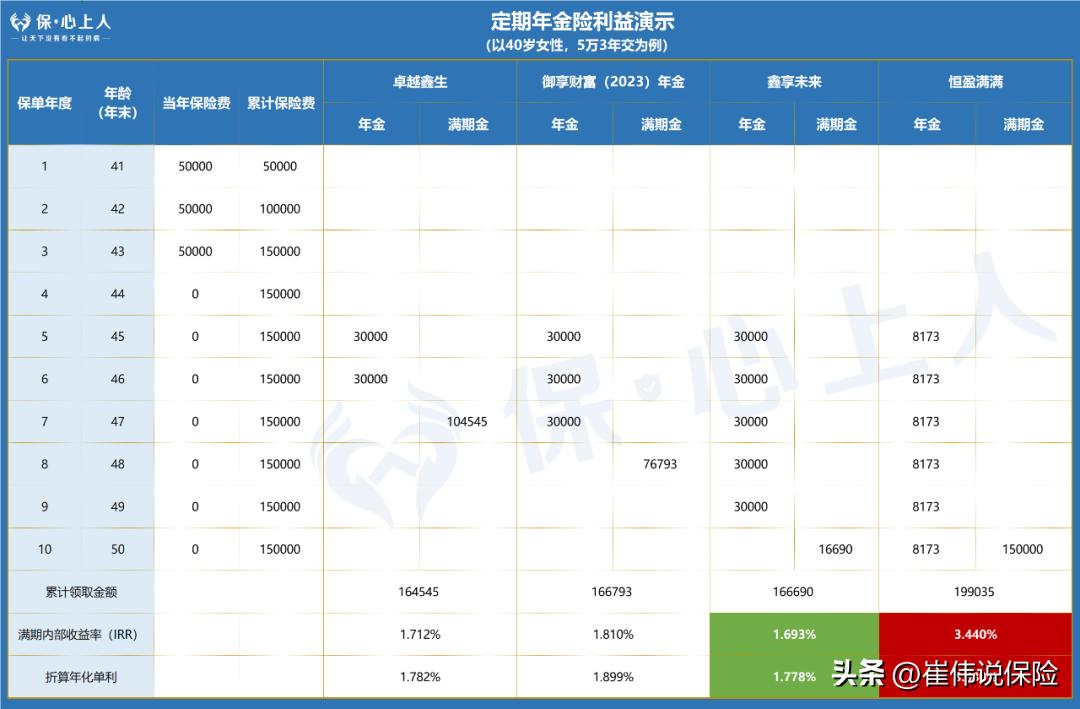Click the 保·心上人 logo at top left

(60, 26)
